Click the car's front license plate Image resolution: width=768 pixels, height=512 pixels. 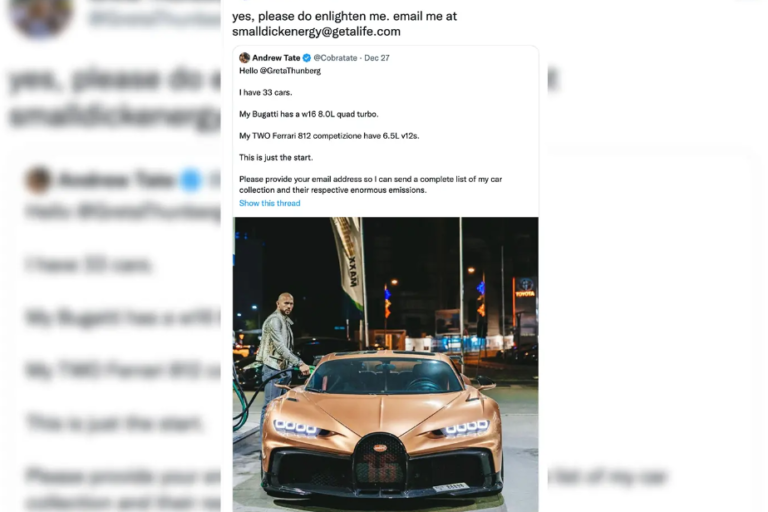point(451,487)
